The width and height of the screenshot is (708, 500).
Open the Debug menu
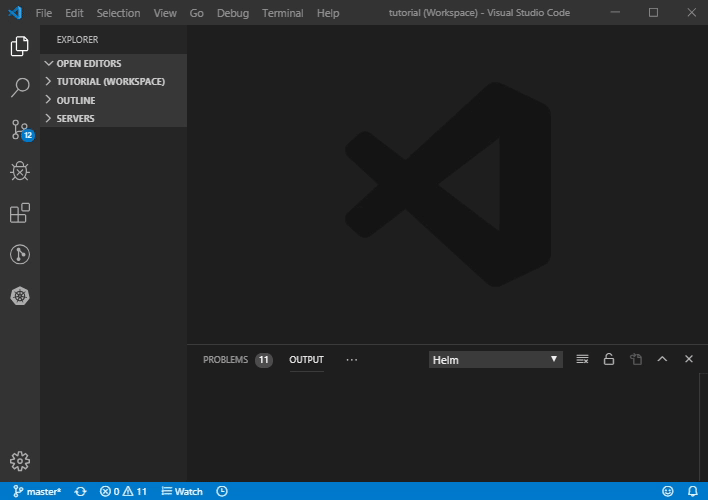point(233,13)
